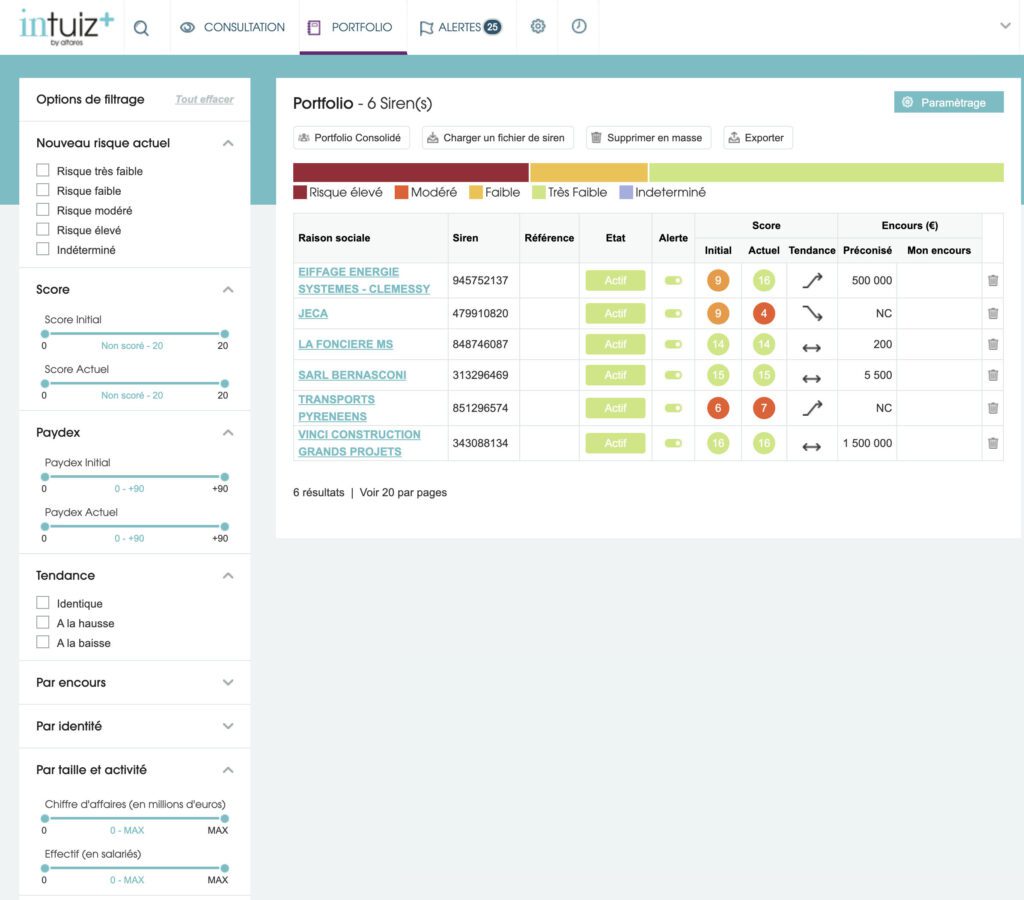Click the Paramétrage button

[x=948, y=103]
